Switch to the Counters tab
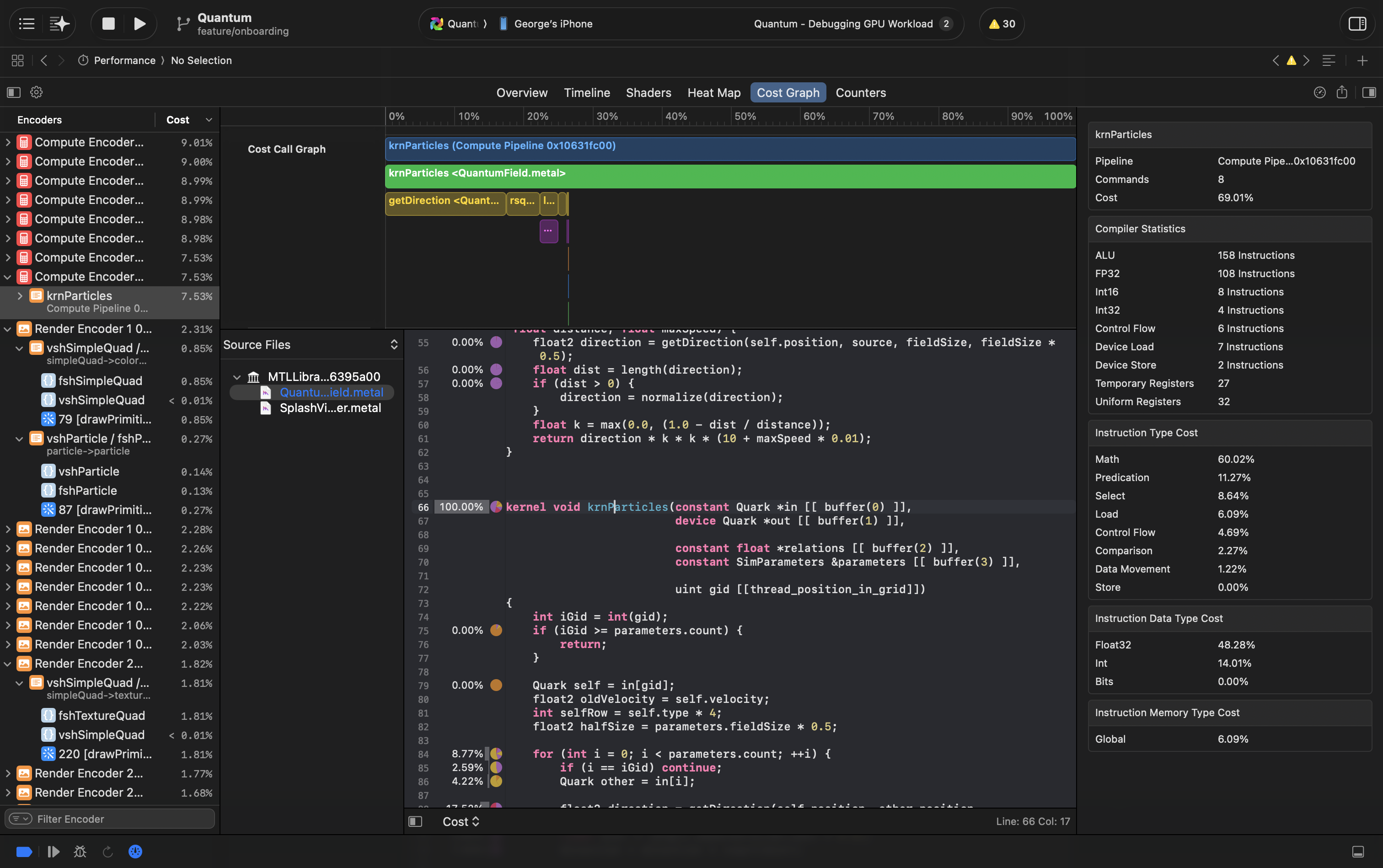 (x=860, y=92)
